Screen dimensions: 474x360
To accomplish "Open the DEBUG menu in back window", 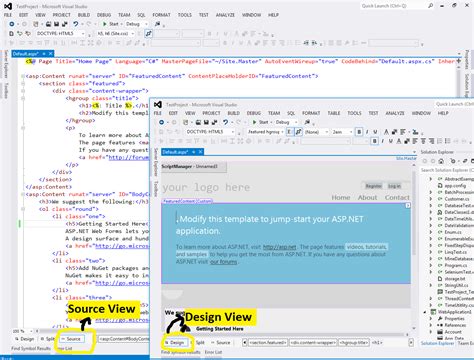I will [104, 15].
